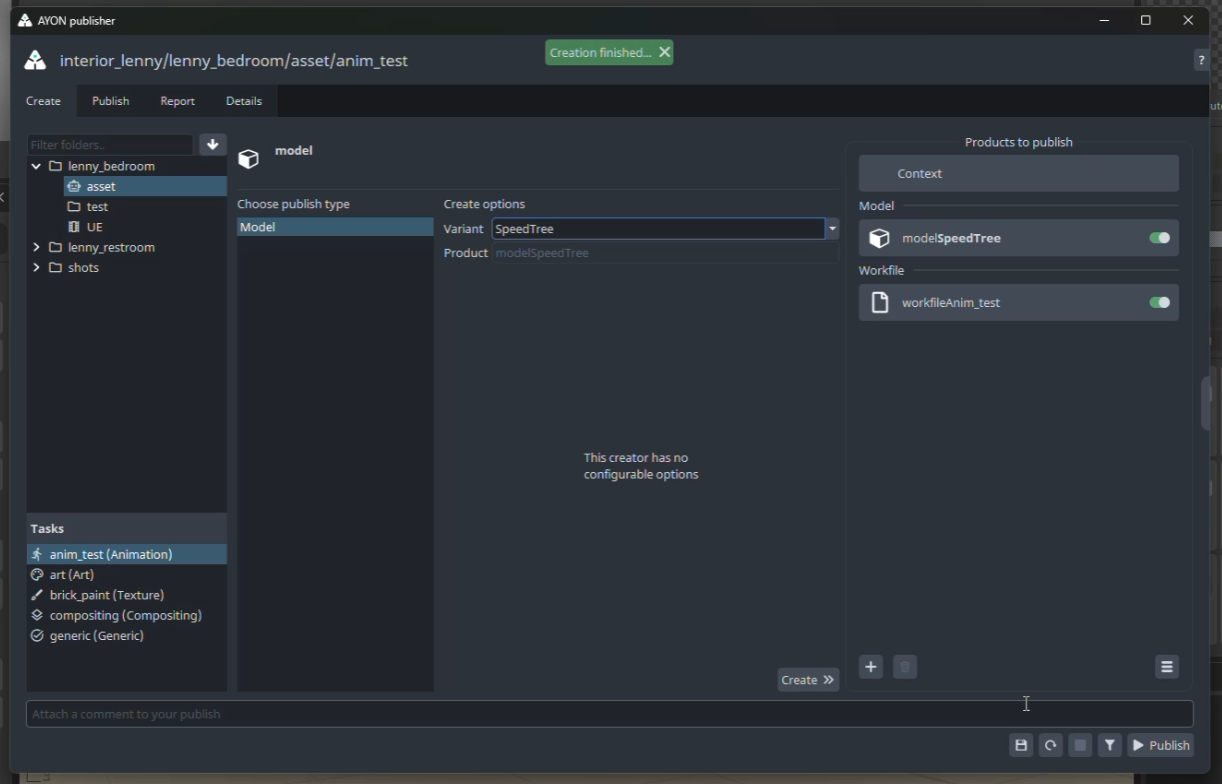Switch to the Publish tab
This screenshot has height=784, width=1222.
tap(110, 101)
